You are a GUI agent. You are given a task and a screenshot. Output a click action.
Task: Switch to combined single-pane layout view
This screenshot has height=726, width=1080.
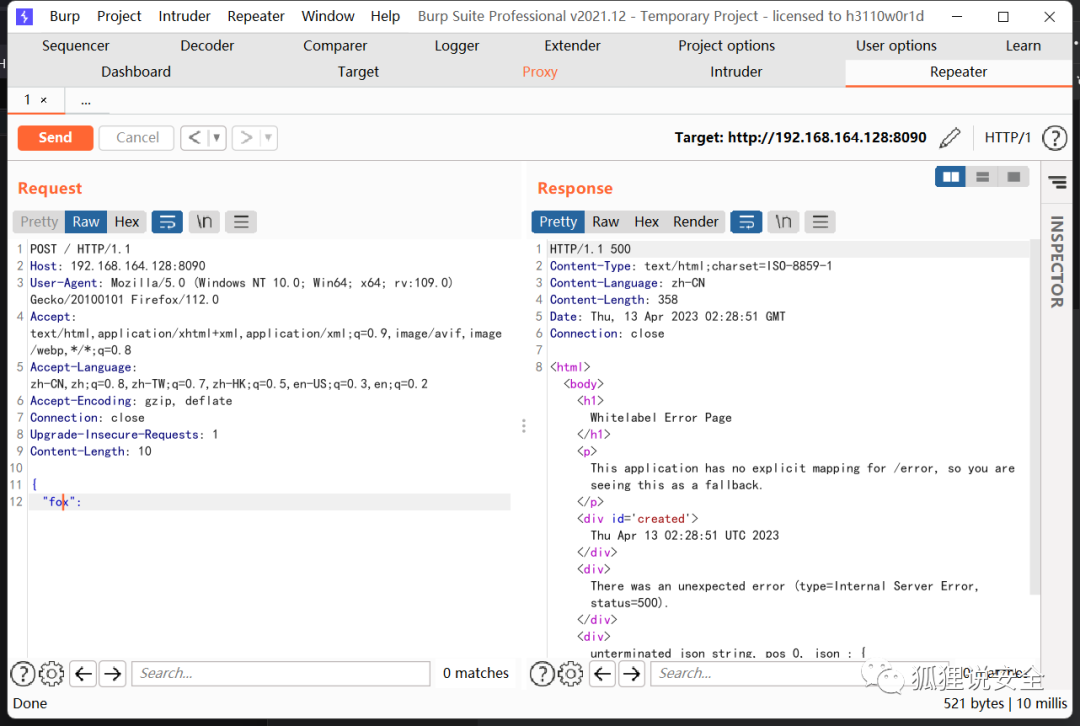pos(1013,177)
